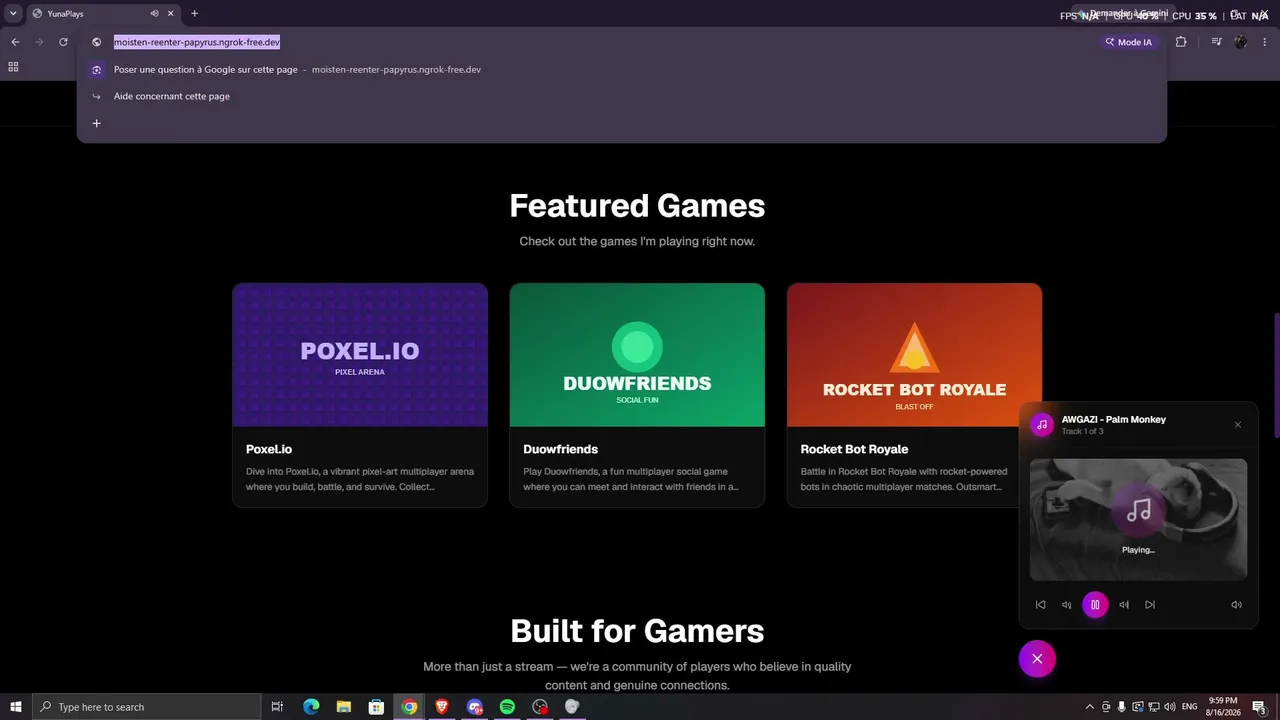Click the 'Track 1 of 3' label
Screen dimensions: 1280x720
1083,431
